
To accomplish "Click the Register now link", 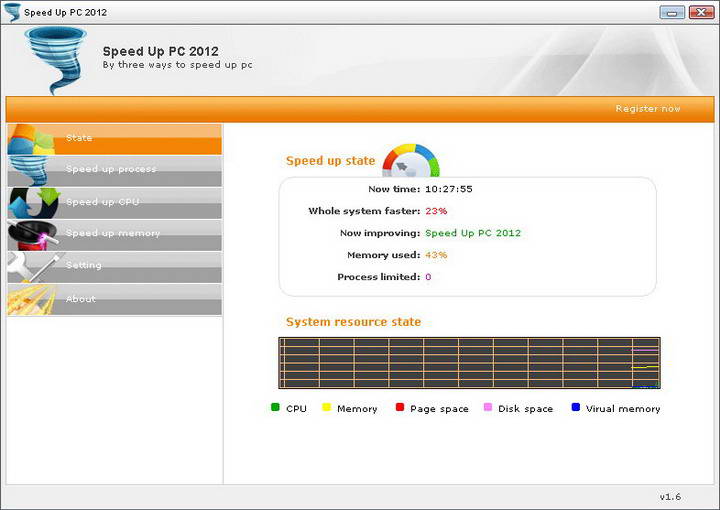I will [648, 109].
